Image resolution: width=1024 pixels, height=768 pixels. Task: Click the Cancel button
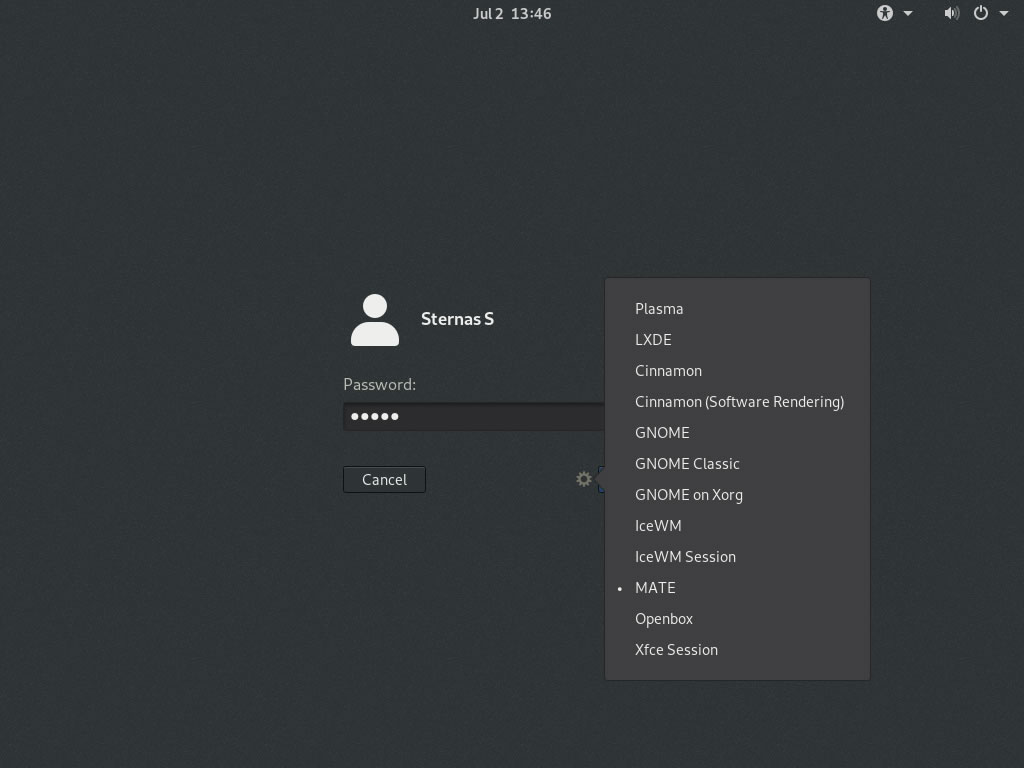click(x=384, y=479)
